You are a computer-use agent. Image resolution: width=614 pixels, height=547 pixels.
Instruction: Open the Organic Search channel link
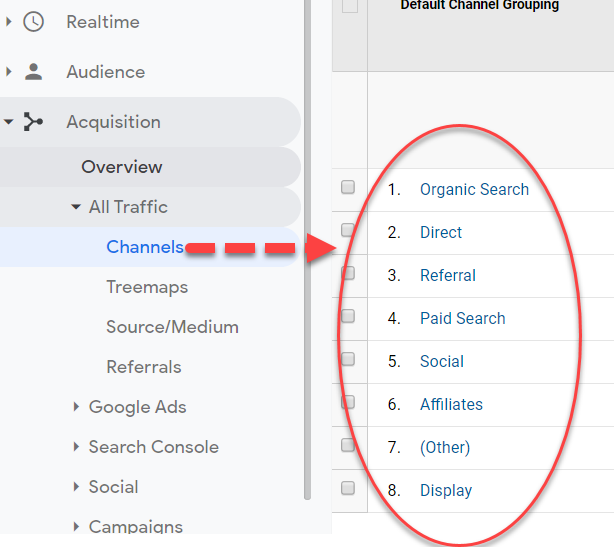pos(474,190)
